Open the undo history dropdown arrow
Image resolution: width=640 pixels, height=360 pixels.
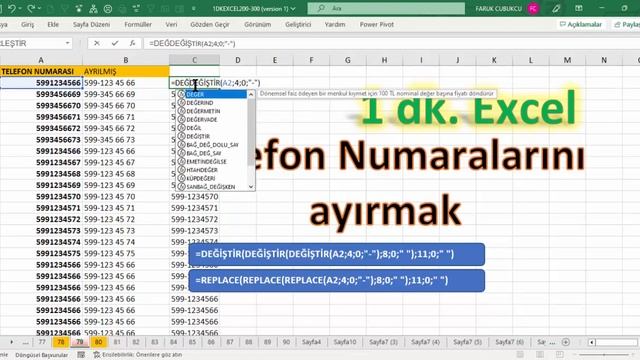point(21,9)
